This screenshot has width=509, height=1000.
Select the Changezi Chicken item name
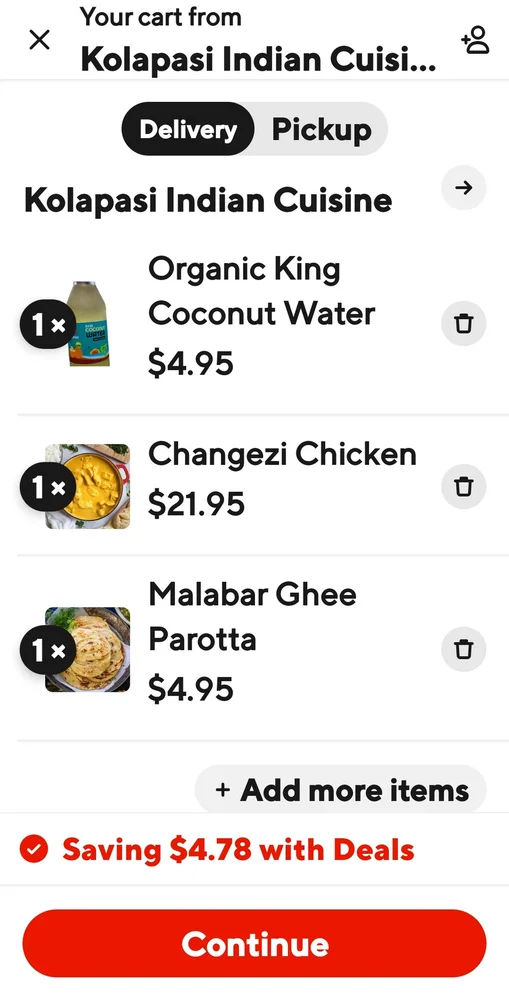point(283,454)
